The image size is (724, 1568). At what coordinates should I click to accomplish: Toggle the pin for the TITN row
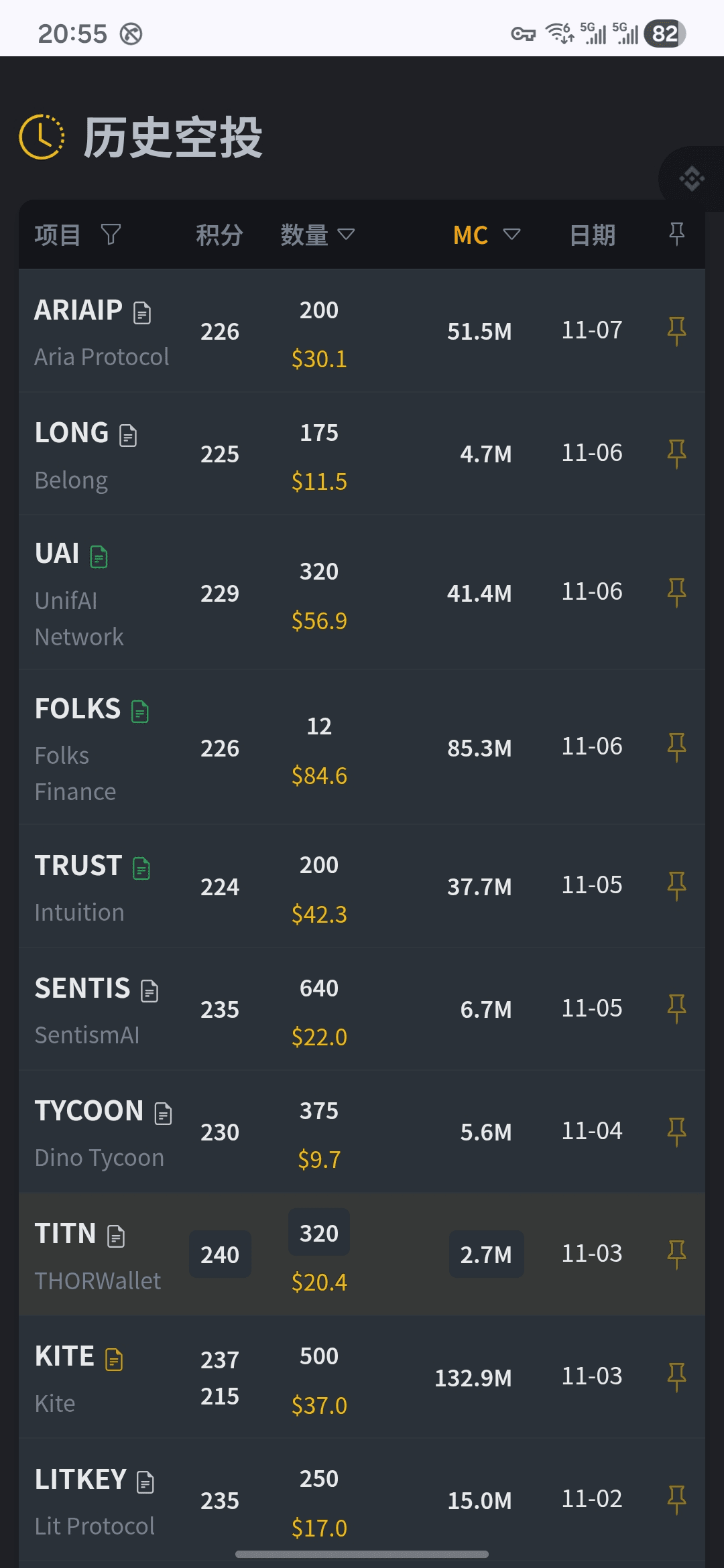click(676, 1254)
